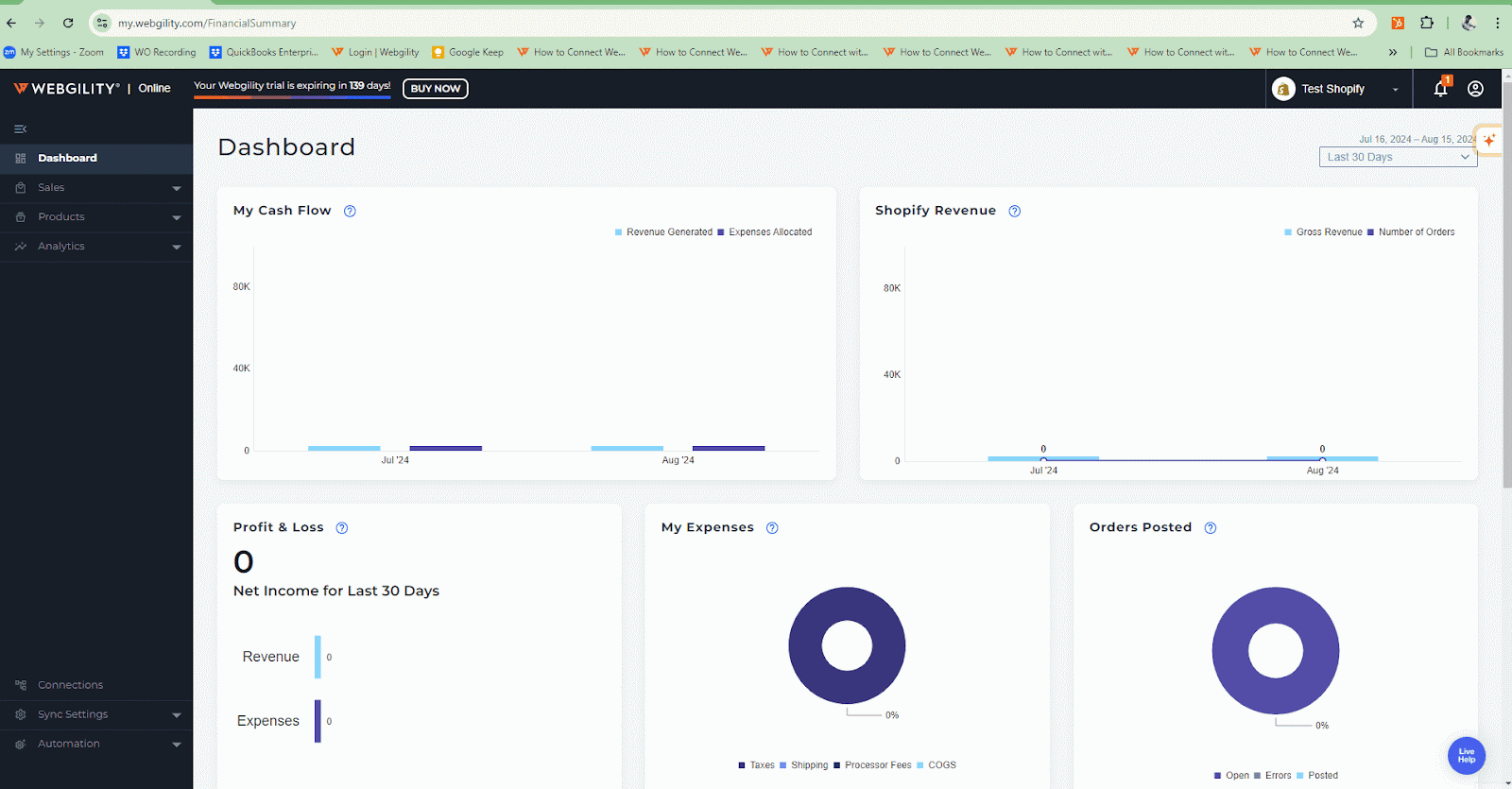Click Profit & Loss help icon
The height and width of the screenshot is (789, 1512).
(x=342, y=528)
